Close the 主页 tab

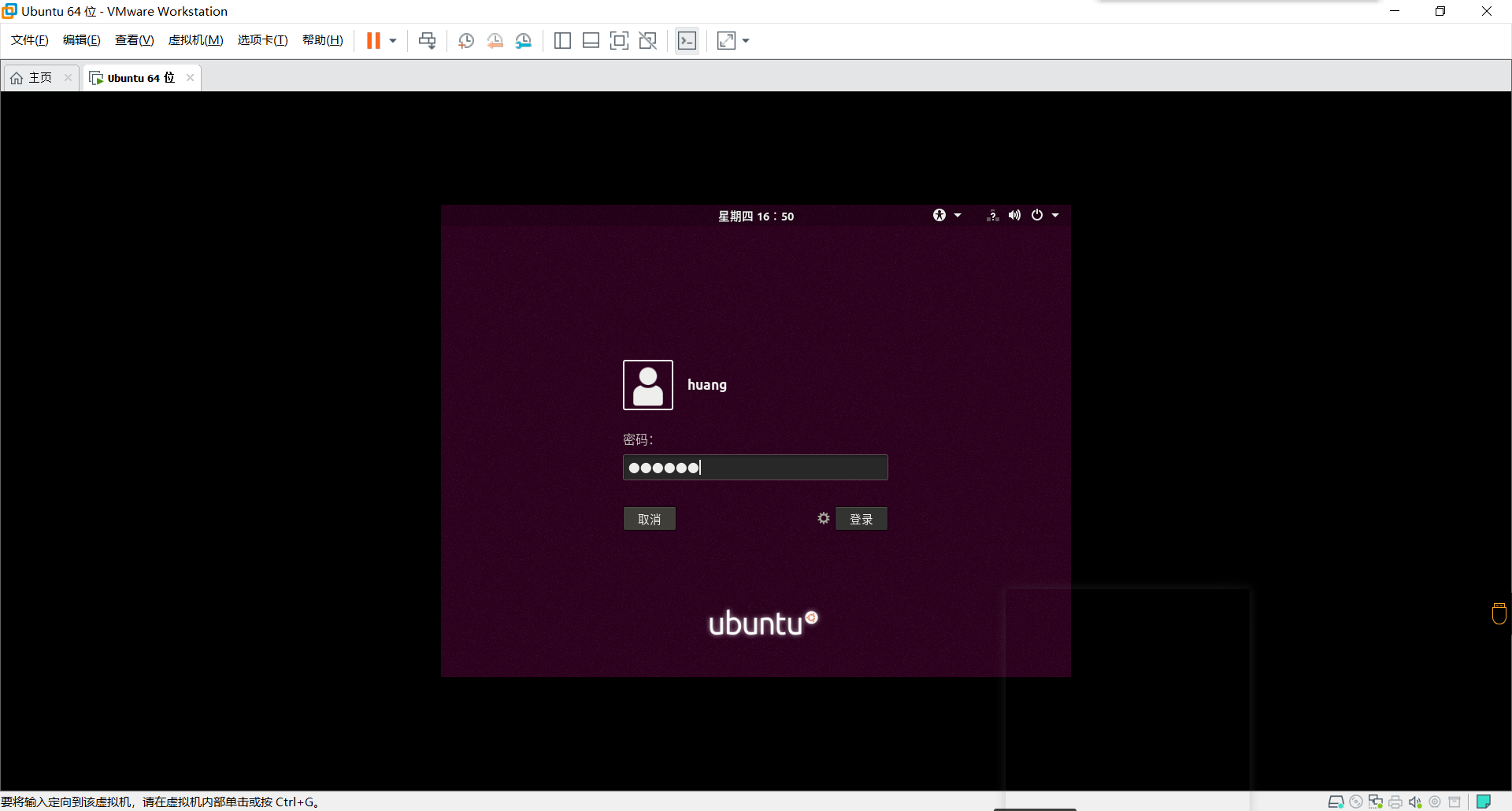(x=69, y=77)
